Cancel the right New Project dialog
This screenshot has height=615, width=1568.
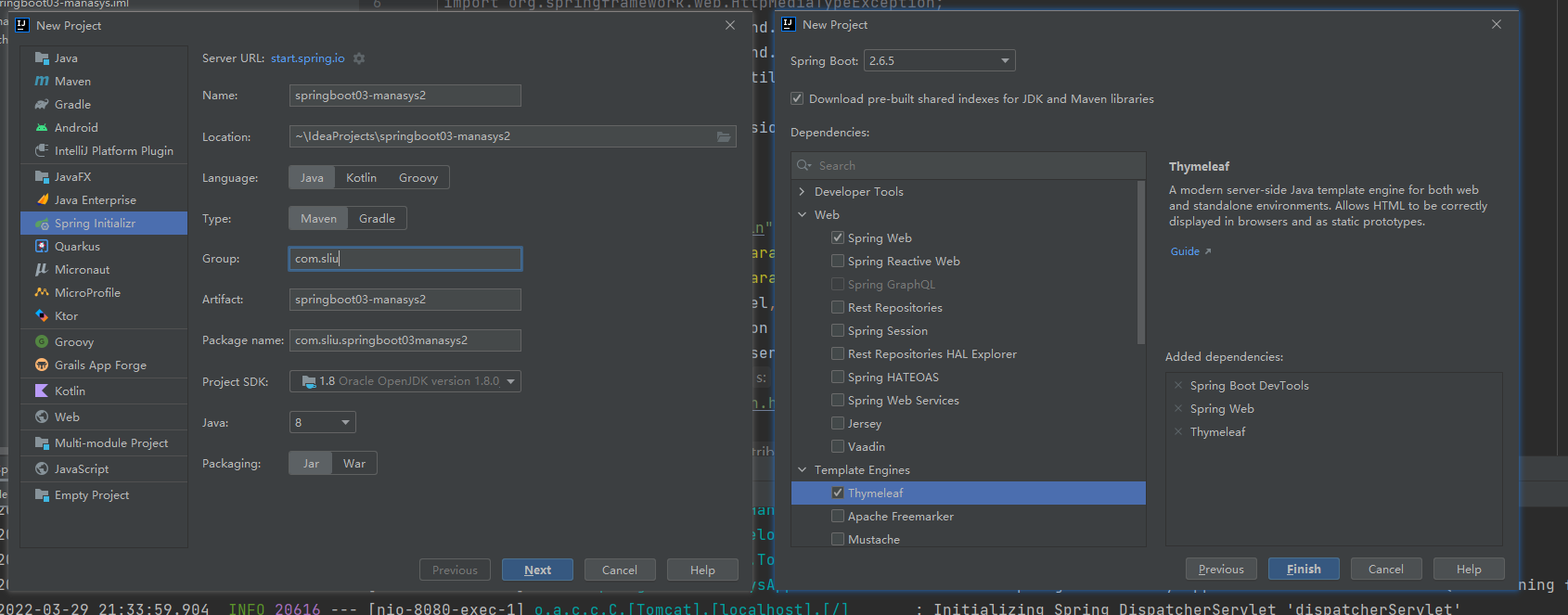point(1385,569)
